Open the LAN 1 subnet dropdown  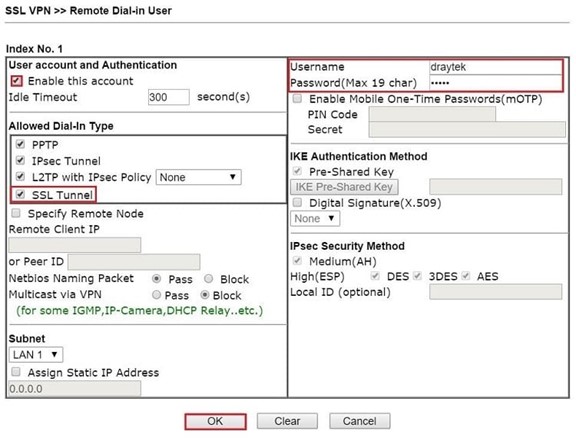(x=36, y=355)
